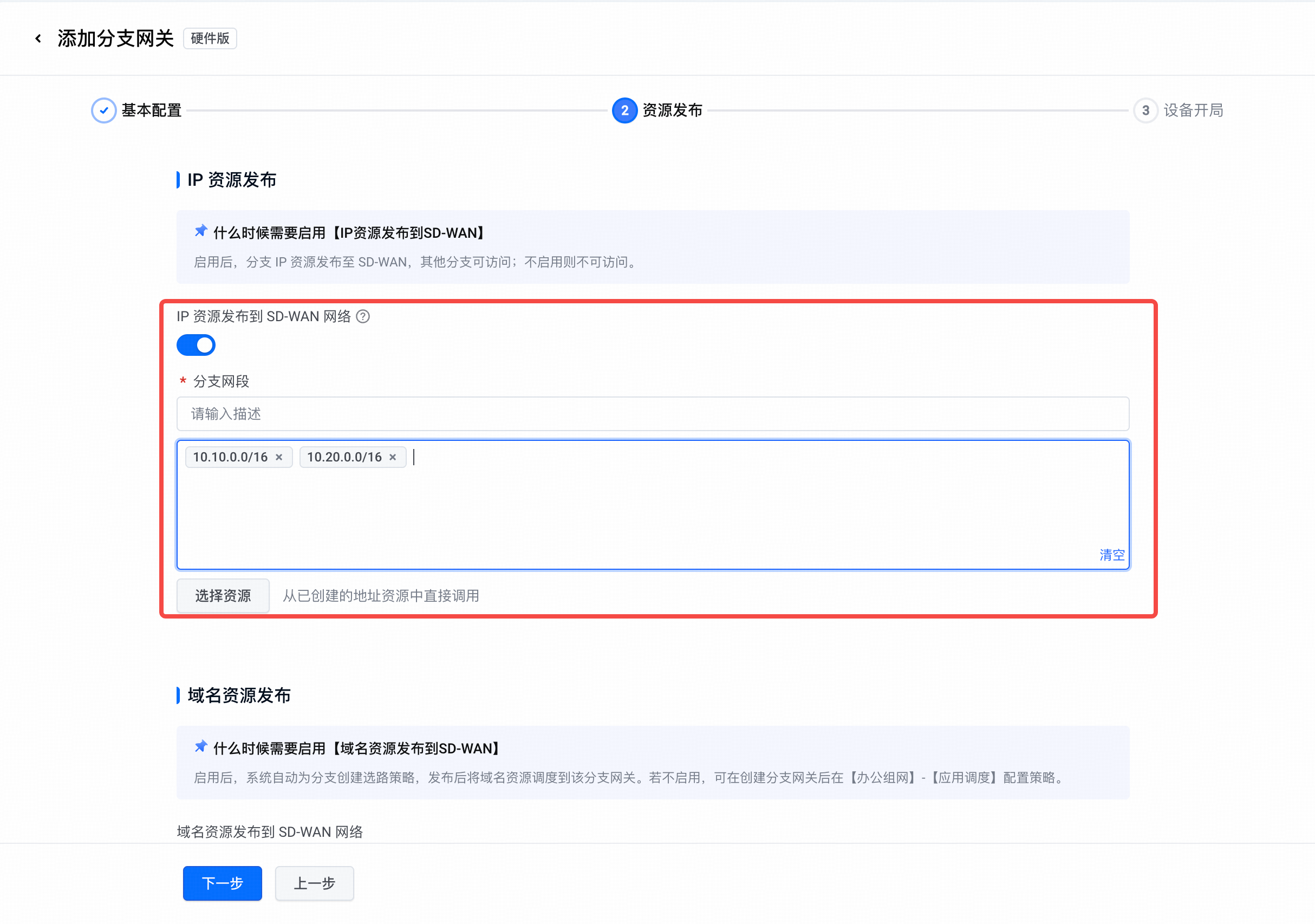Click the 分支网段 field label
The image size is (1315, 924).
tap(221, 381)
